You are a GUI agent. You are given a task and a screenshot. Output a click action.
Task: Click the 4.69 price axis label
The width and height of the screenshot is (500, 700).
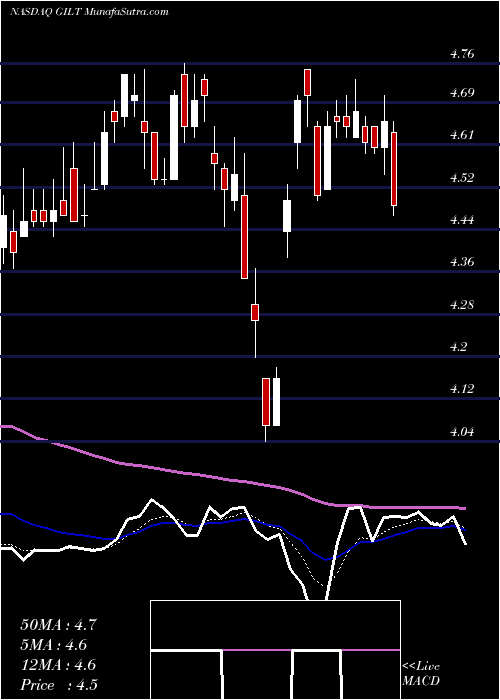(462, 93)
